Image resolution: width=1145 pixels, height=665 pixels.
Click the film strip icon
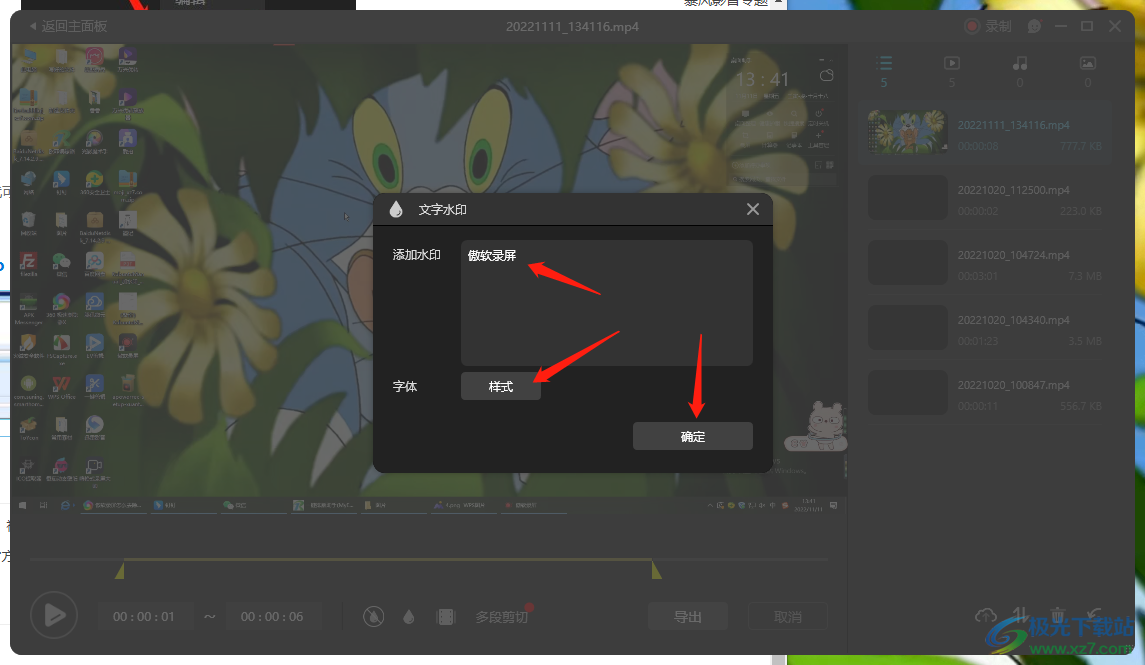click(445, 617)
